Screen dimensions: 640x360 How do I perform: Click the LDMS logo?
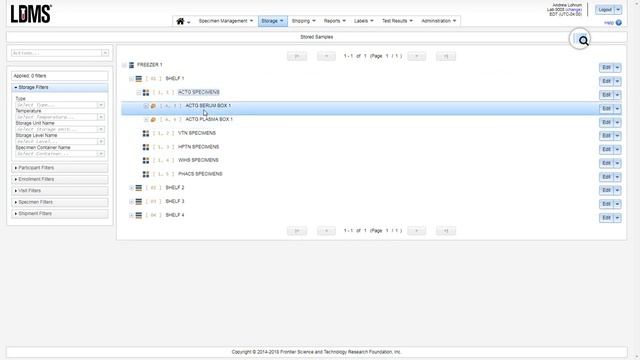tap(31, 14)
